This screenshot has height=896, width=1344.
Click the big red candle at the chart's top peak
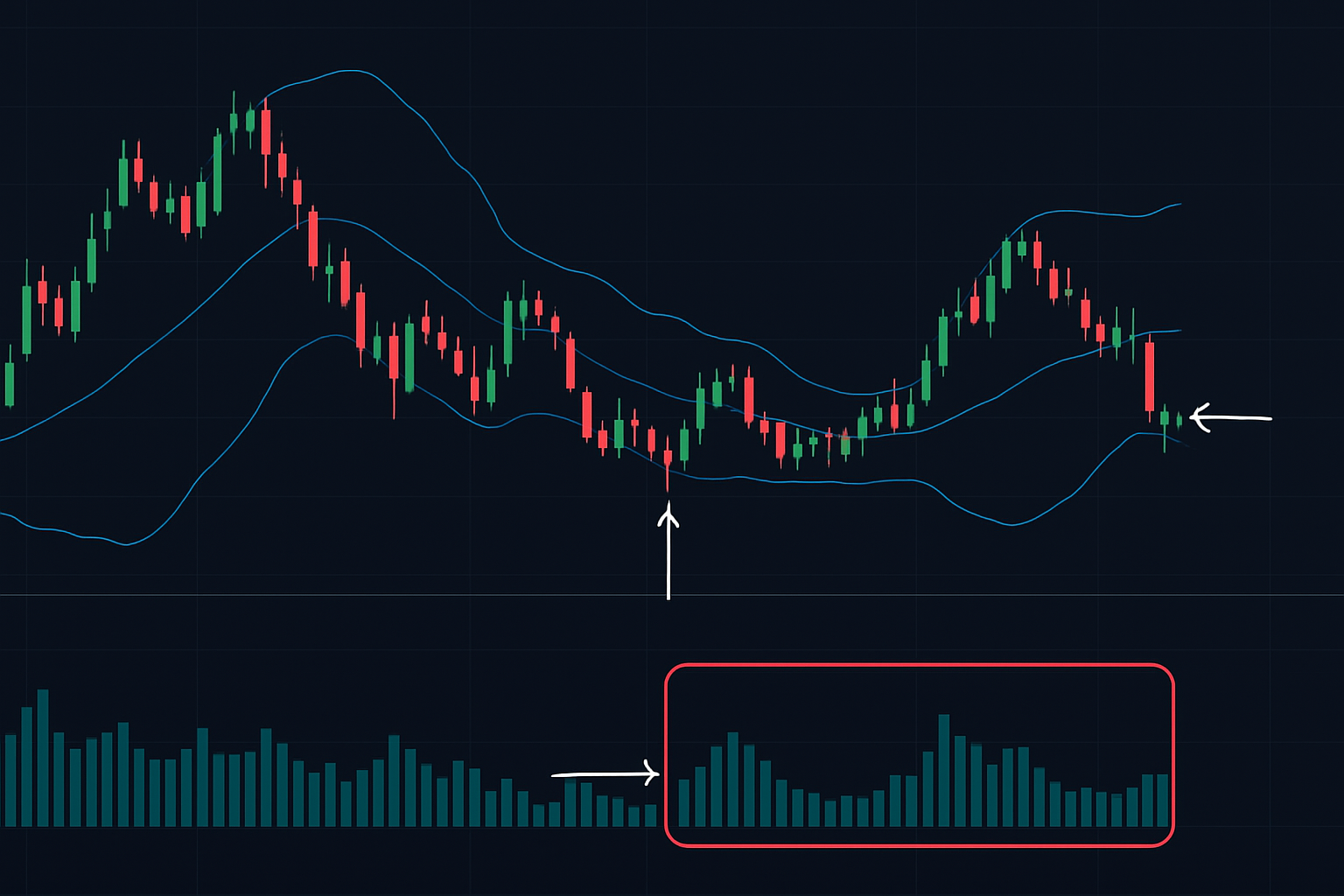coord(266,131)
